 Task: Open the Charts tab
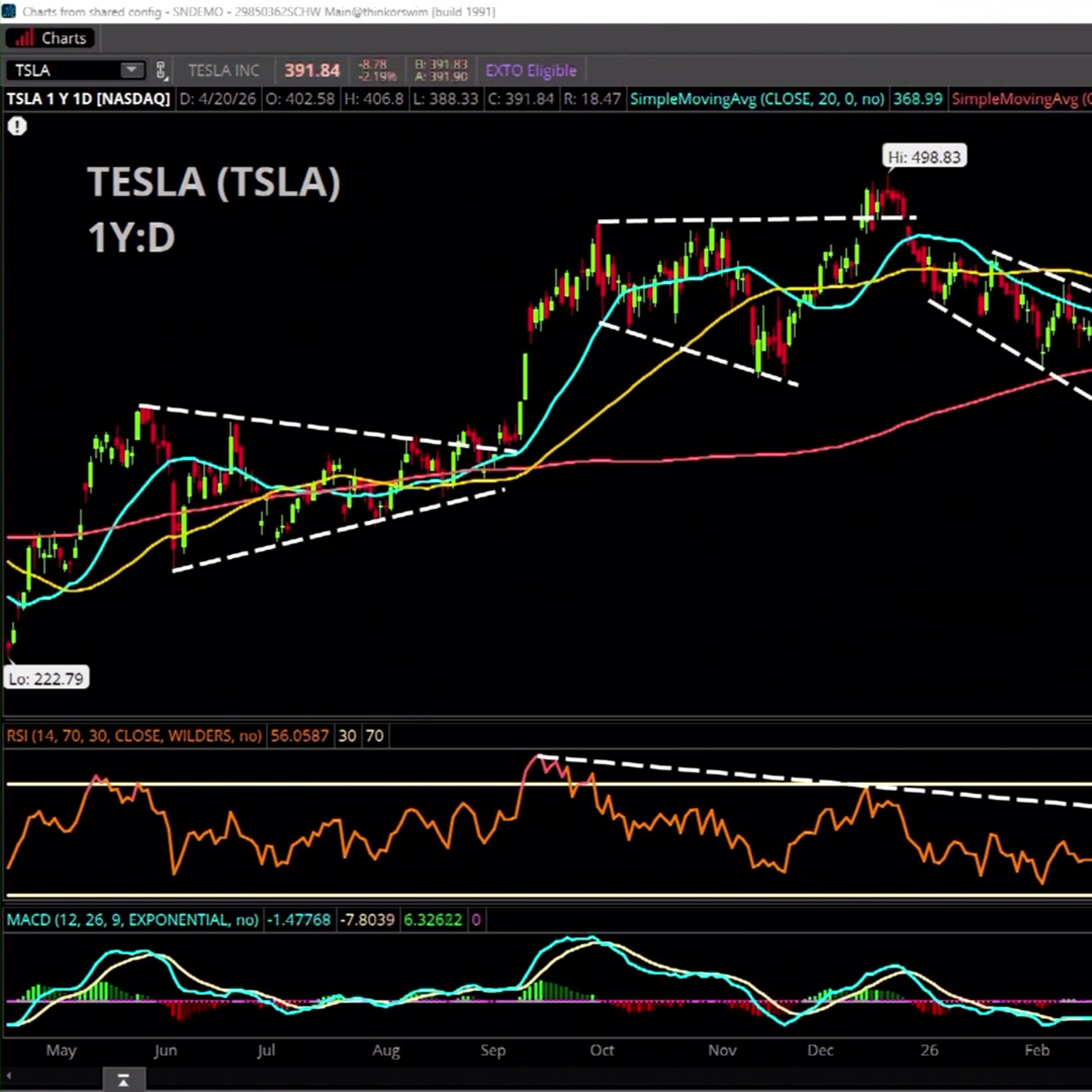(x=50, y=39)
